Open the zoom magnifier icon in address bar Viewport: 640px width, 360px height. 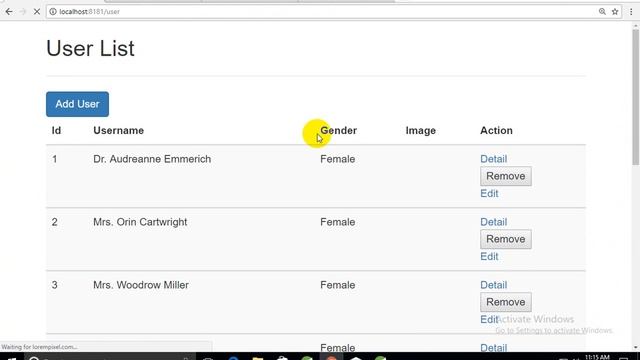point(602,12)
